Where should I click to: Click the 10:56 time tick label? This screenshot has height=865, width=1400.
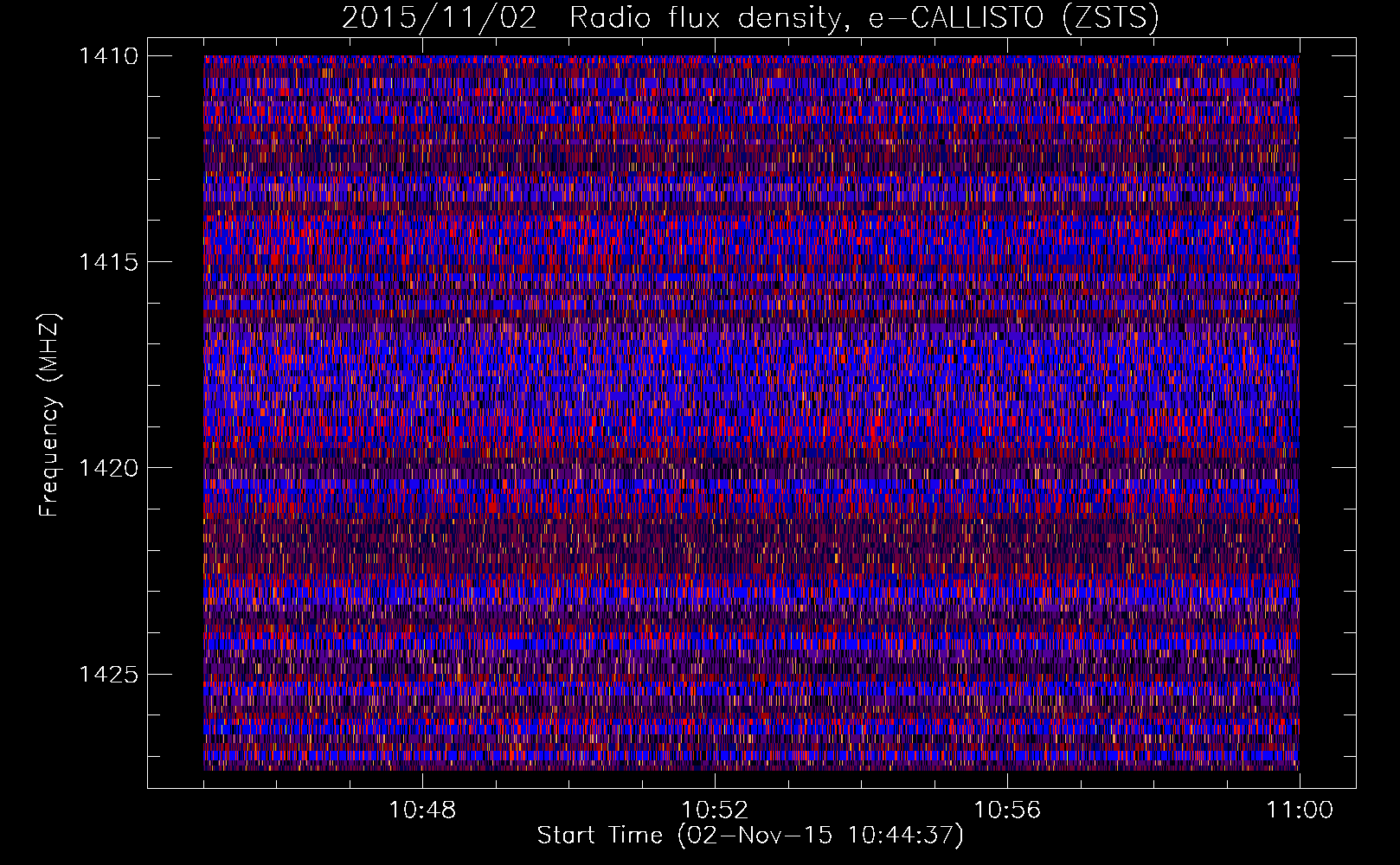(1007, 811)
